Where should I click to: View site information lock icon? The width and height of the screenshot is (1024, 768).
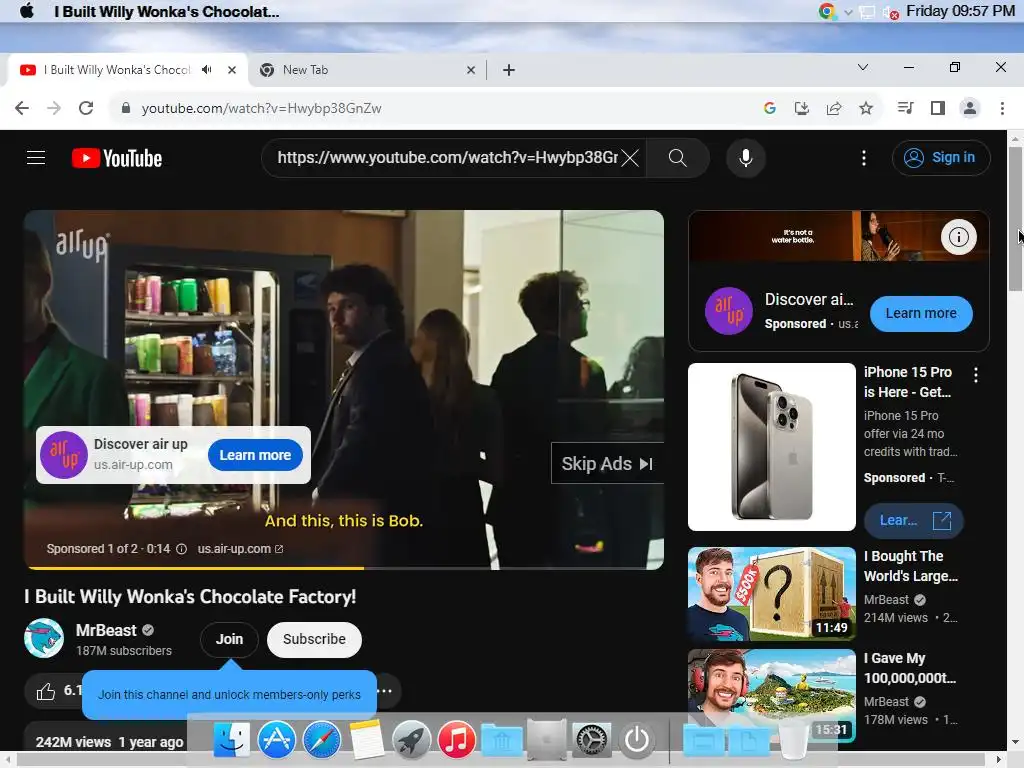point(126,108)
